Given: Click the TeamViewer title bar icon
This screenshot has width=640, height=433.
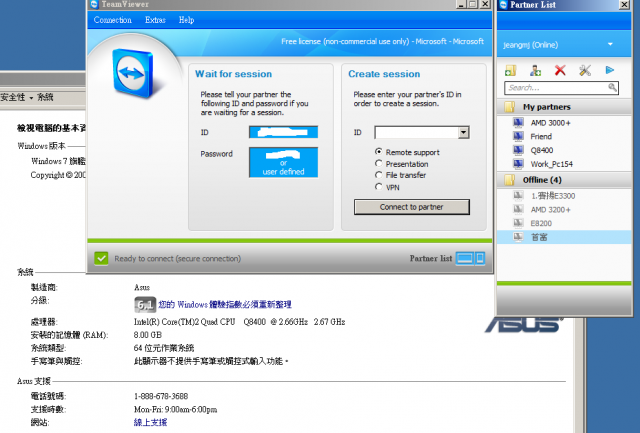Looking at the screenshot, I should (x=94, y=4).
